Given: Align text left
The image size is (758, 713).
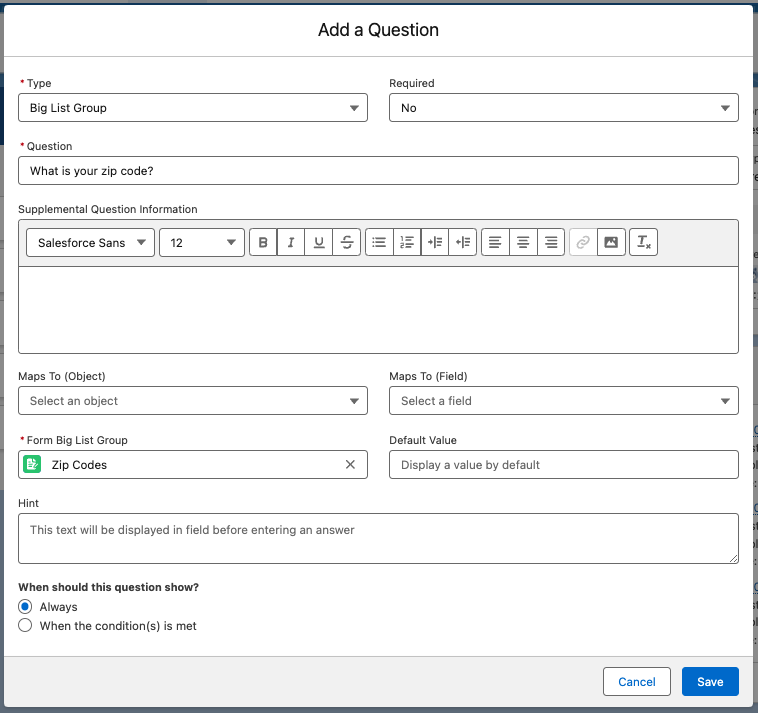Looking at the screenshot, I should pos(495,242).
